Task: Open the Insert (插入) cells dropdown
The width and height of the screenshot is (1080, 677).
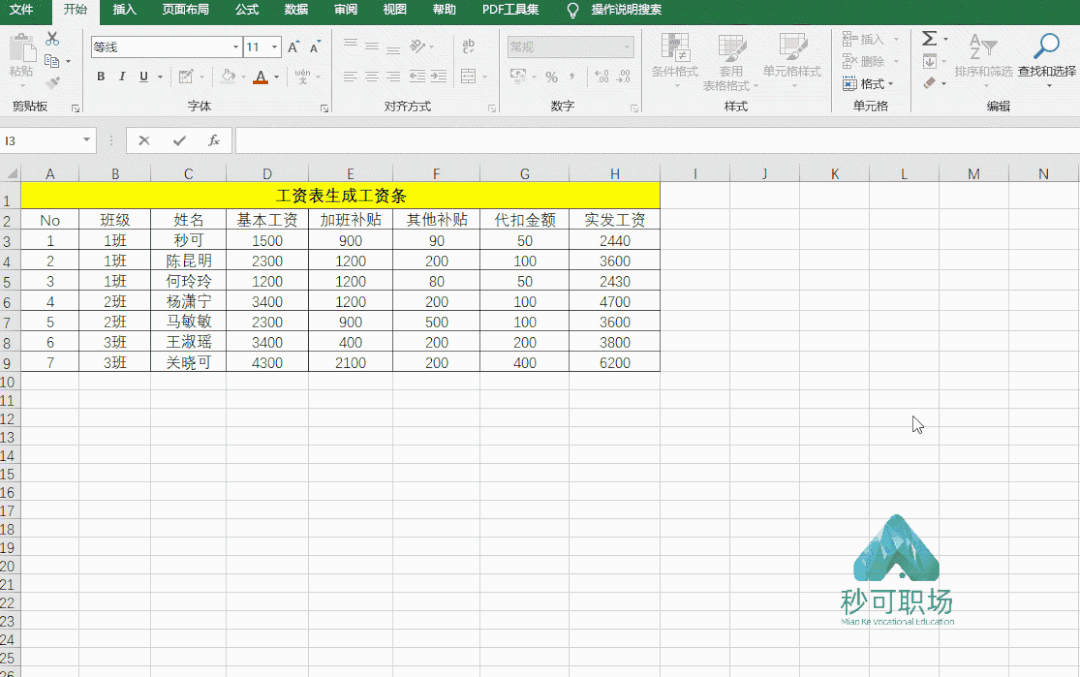Action: [871, 39]
